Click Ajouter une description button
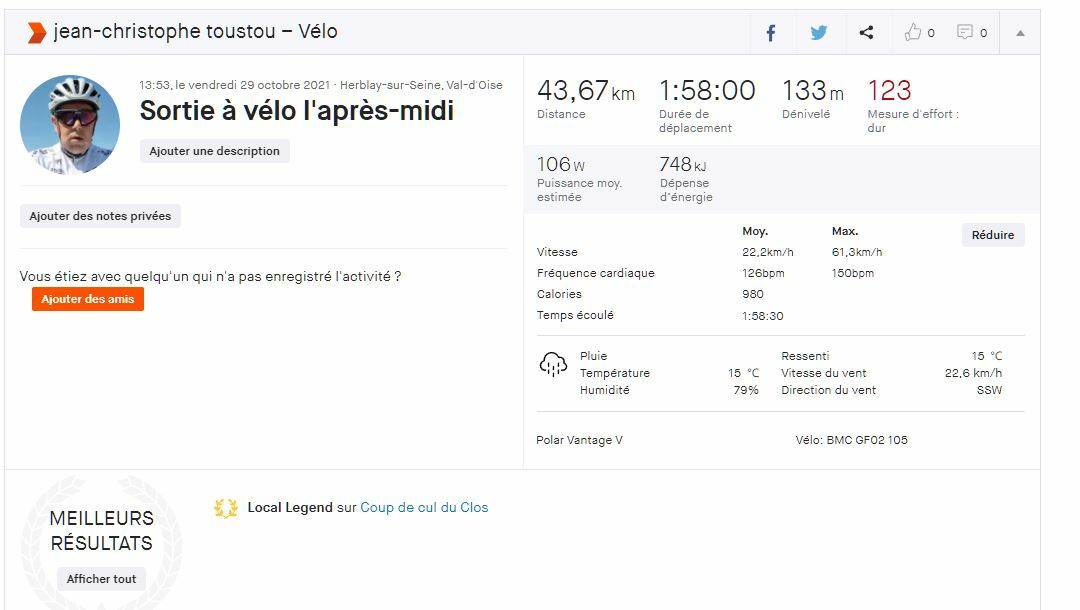This screenshot has width=1080, height=610. 215,151
